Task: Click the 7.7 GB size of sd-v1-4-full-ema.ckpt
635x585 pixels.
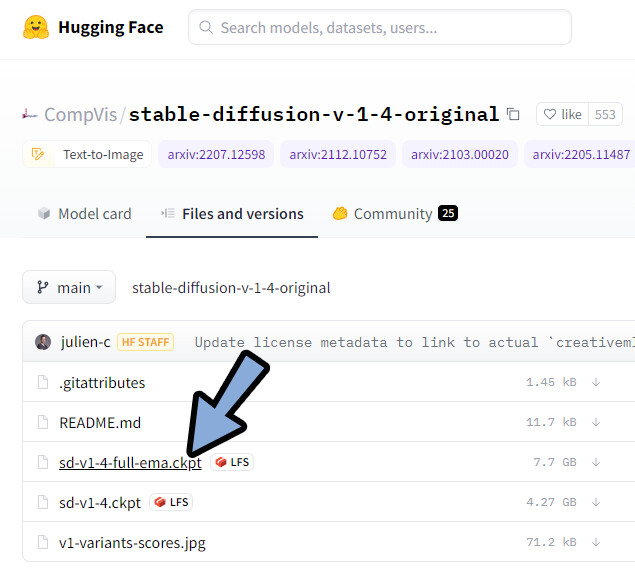Action: pyautogui.click(x=555, y=462)
